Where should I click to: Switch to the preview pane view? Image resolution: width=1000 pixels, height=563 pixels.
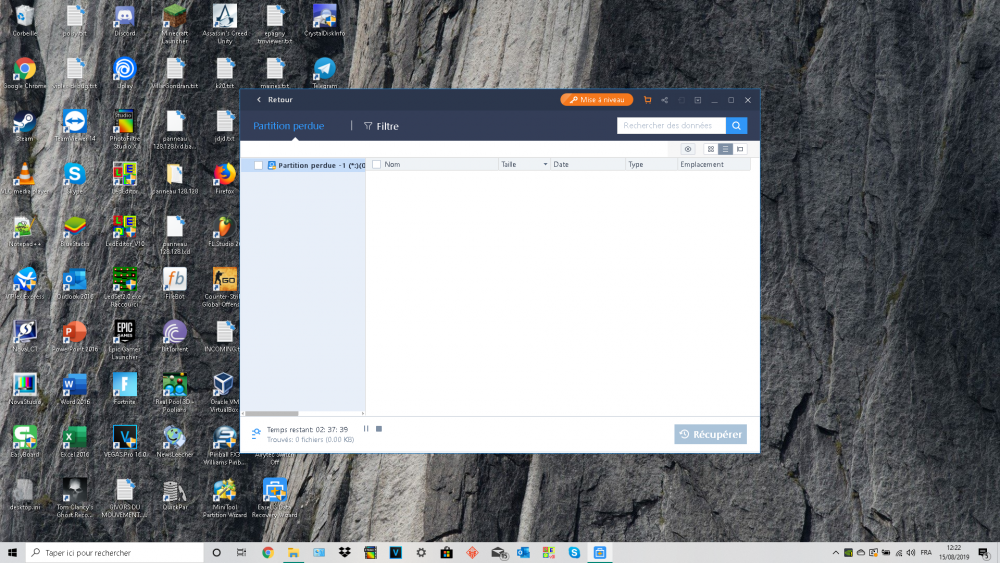coord(740,149)
